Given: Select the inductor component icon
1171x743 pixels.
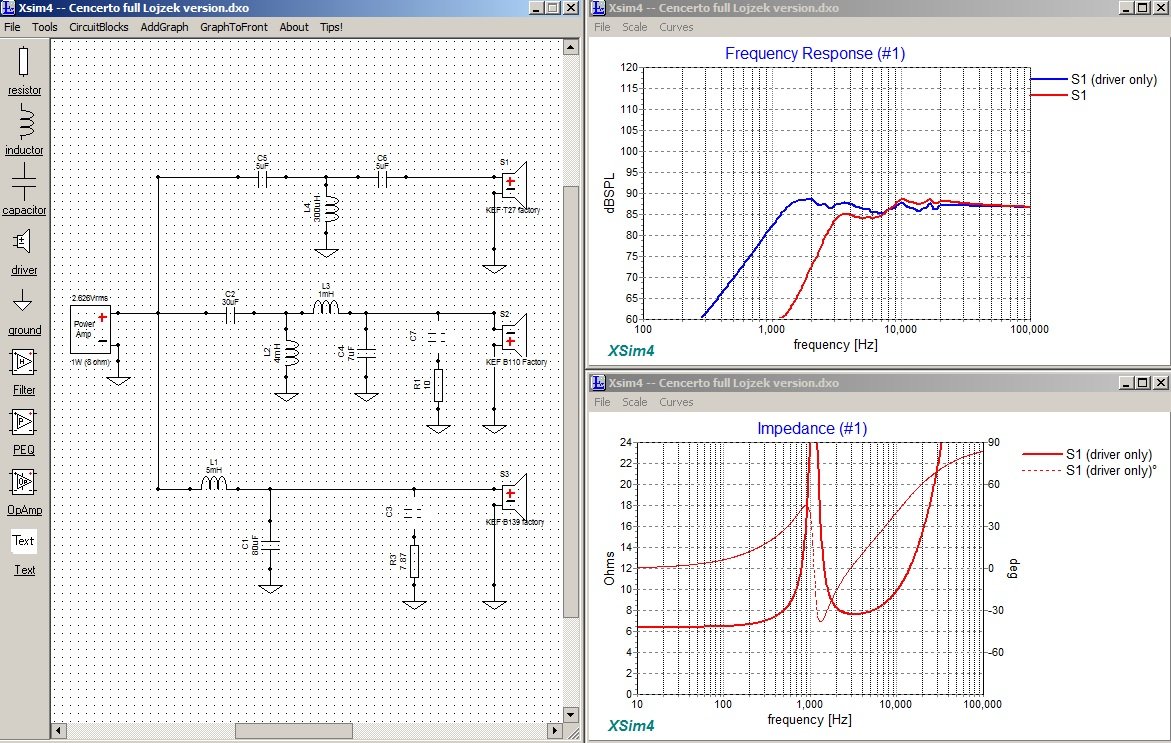Looking at the screenshot, I should pos(25,121).
